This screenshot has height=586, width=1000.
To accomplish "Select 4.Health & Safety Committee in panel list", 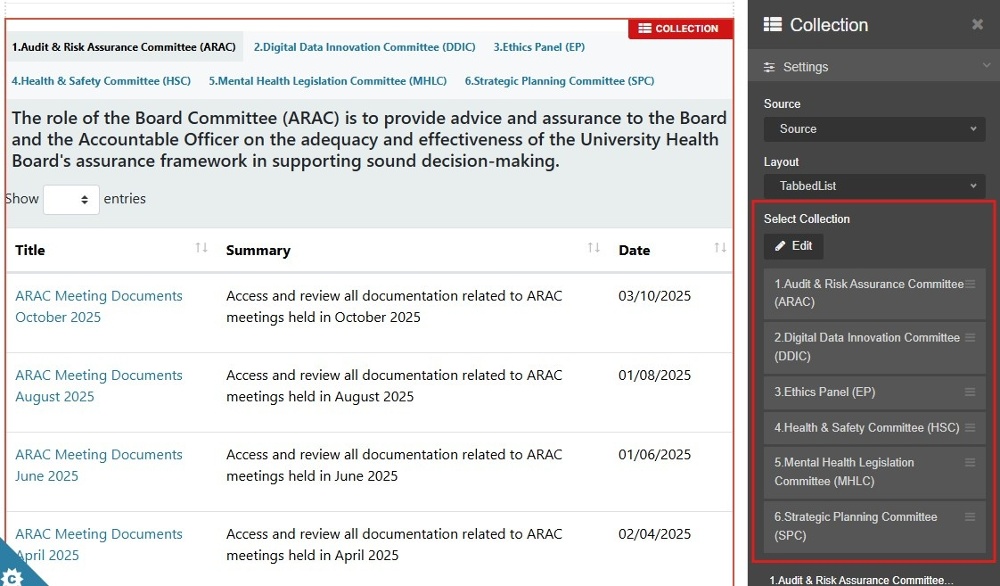I will tap(874, 428).
